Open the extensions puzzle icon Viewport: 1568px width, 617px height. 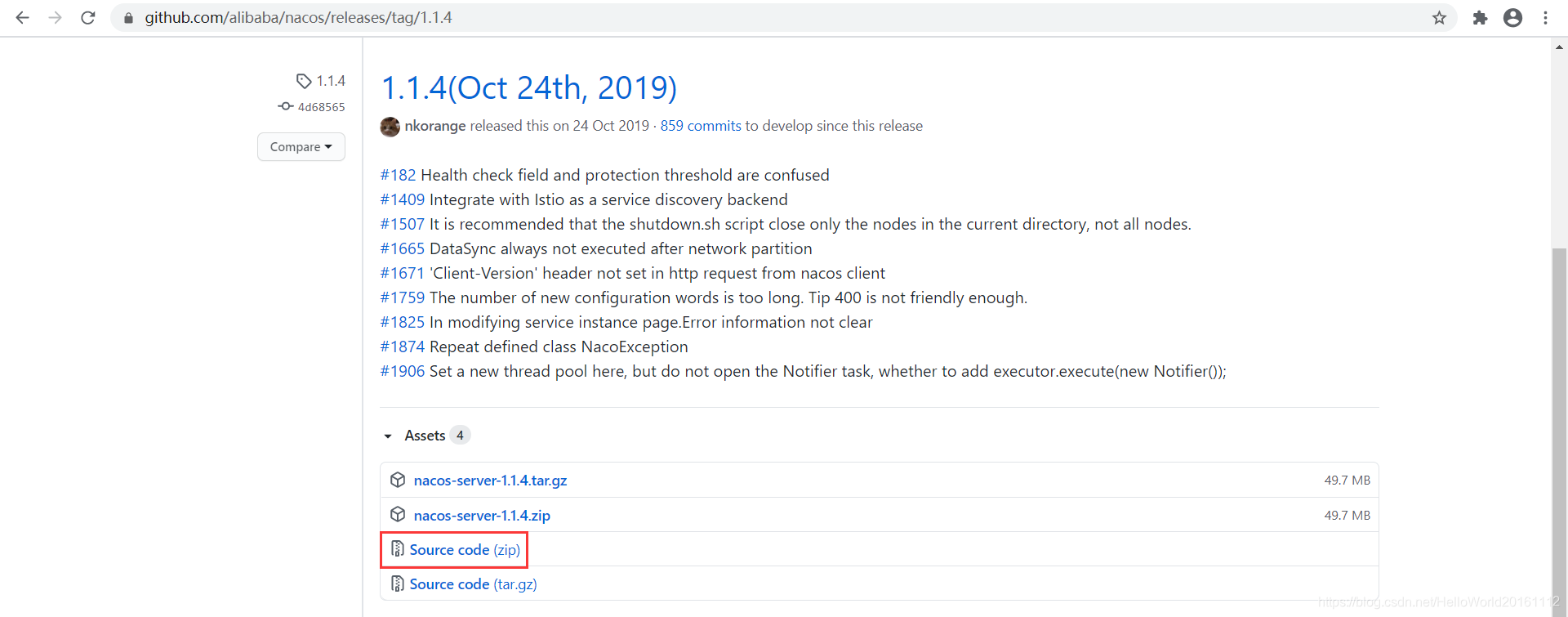pyautogui.click(x=1480, y=18)
